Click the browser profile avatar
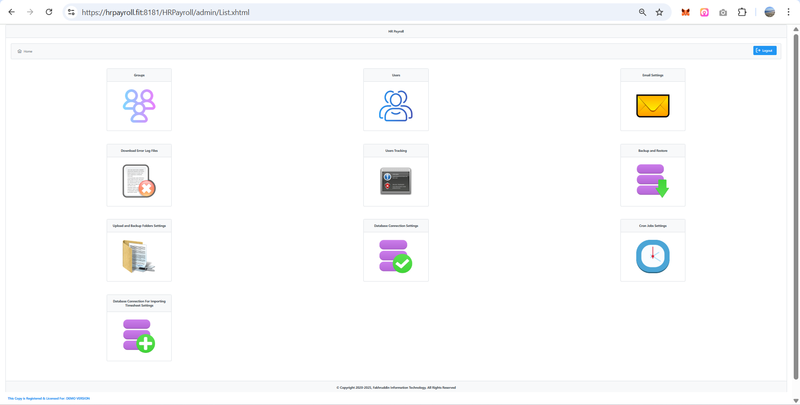800x405 pixels. coord(769,13)
